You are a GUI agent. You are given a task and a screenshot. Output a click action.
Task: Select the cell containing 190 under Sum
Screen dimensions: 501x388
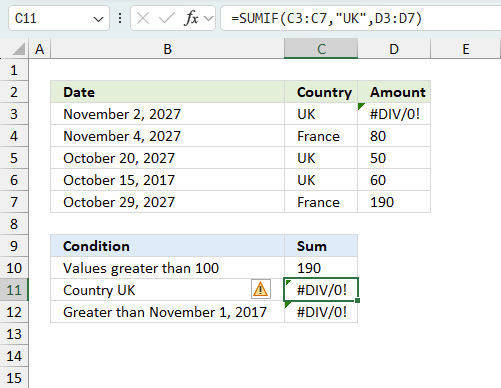[x=321, y=268]
